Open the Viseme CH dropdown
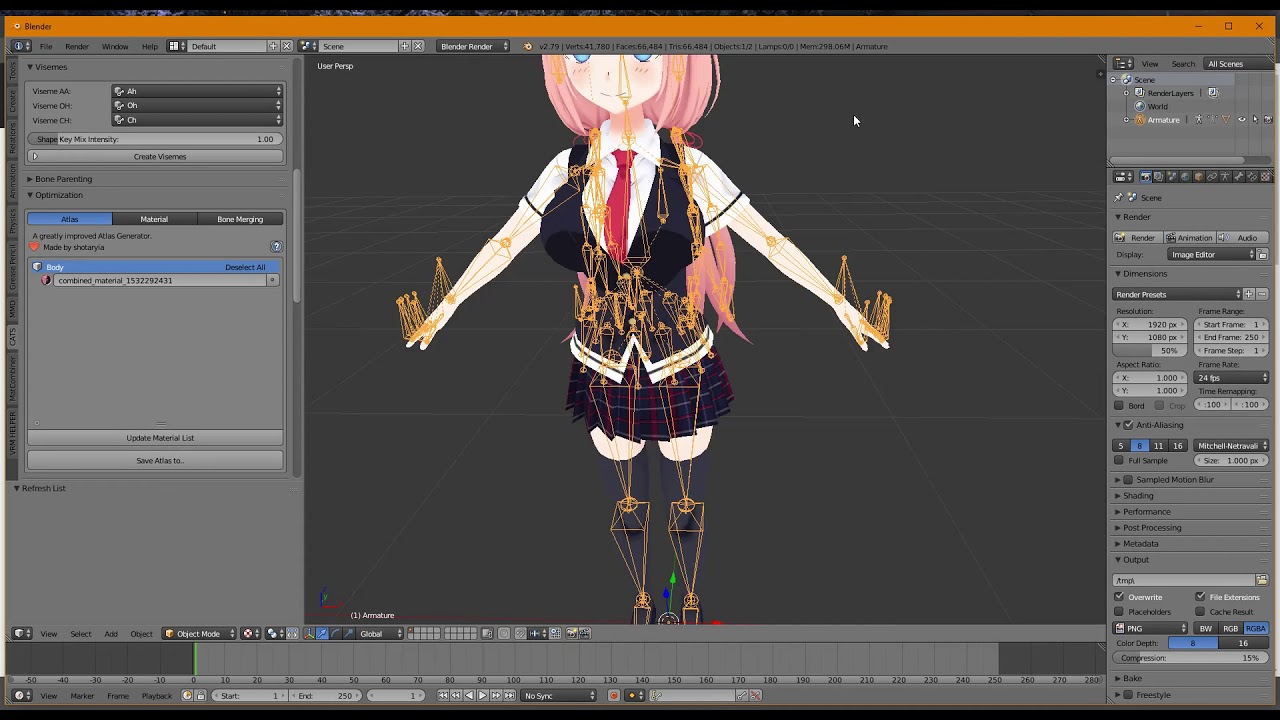This screenshot has height=720, width=1280. (x=198, y=120)
